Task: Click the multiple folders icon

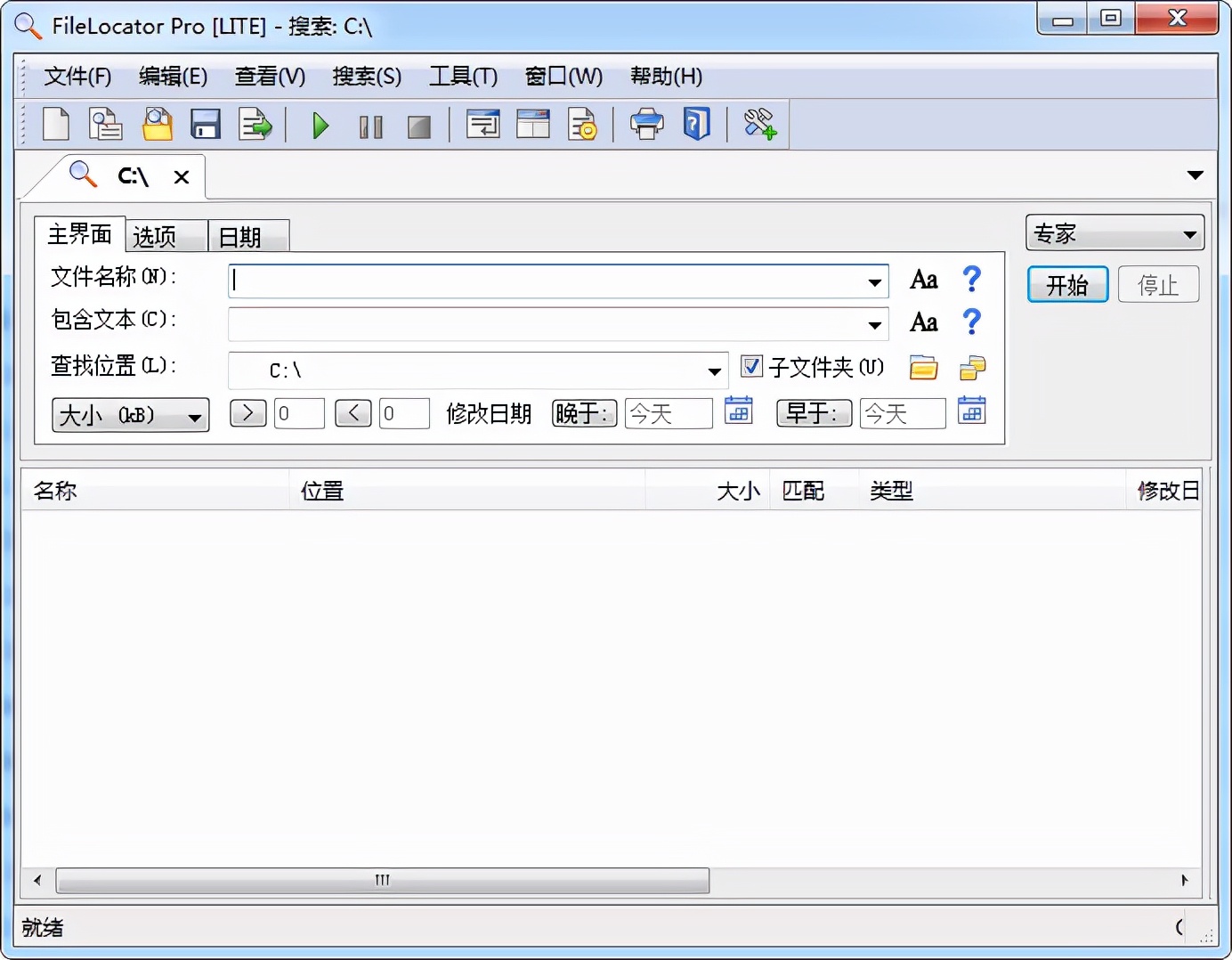Action: (x=972, y=367)
